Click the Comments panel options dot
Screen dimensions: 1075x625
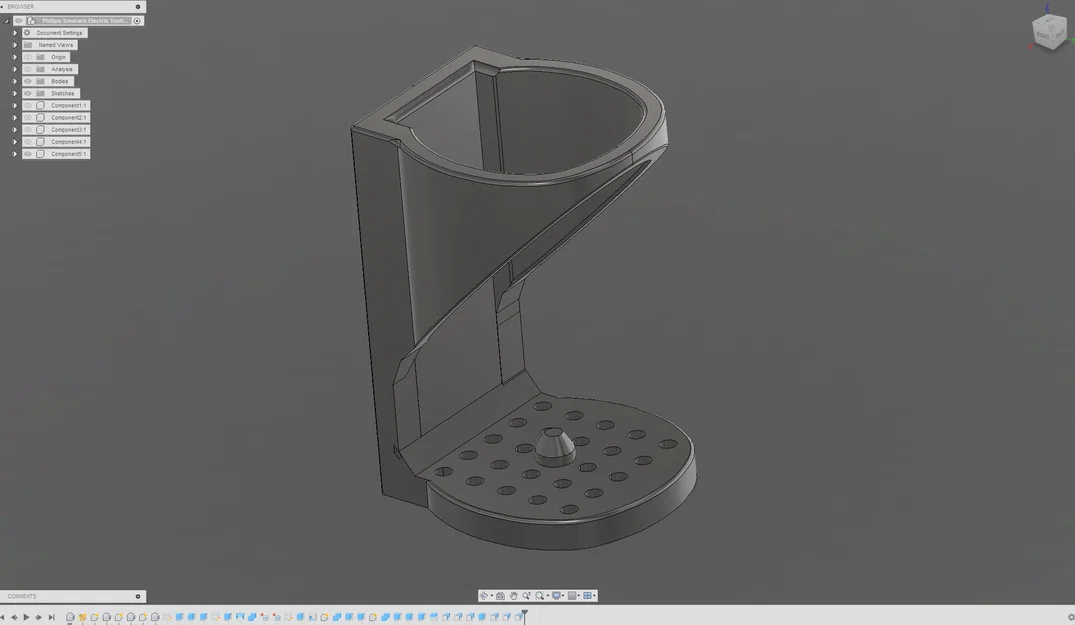tap(138, 596)
